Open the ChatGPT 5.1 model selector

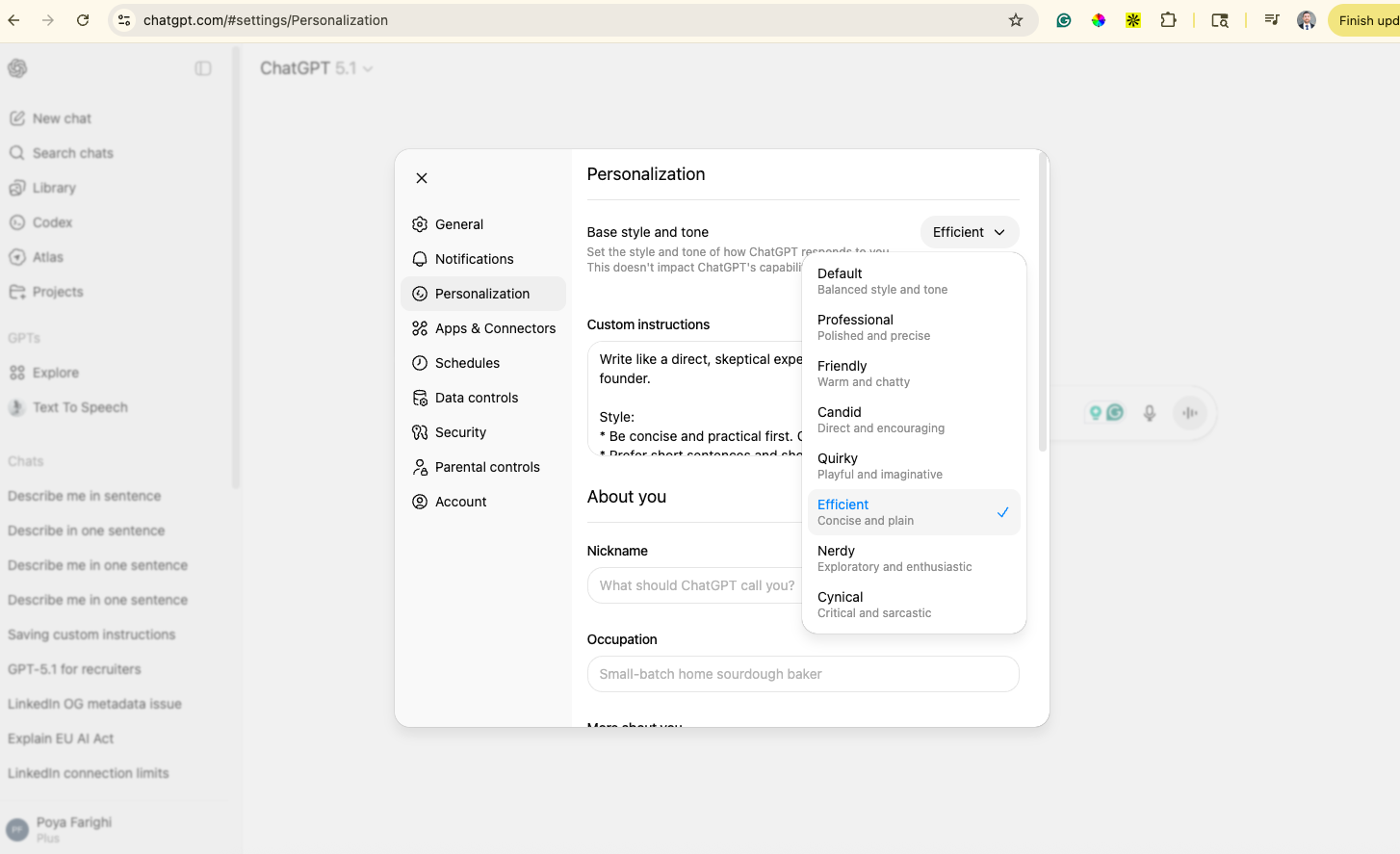[x=317, y=68]
